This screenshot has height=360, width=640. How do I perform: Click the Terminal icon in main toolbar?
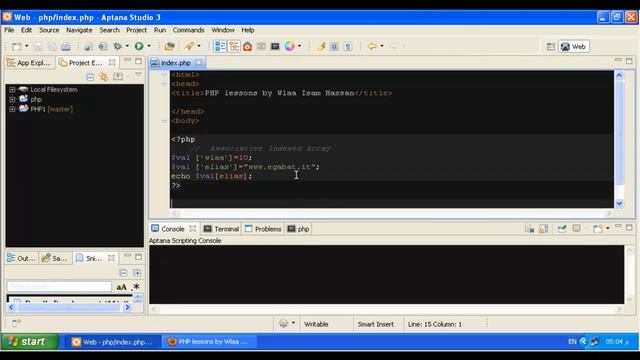coord(275,46)
